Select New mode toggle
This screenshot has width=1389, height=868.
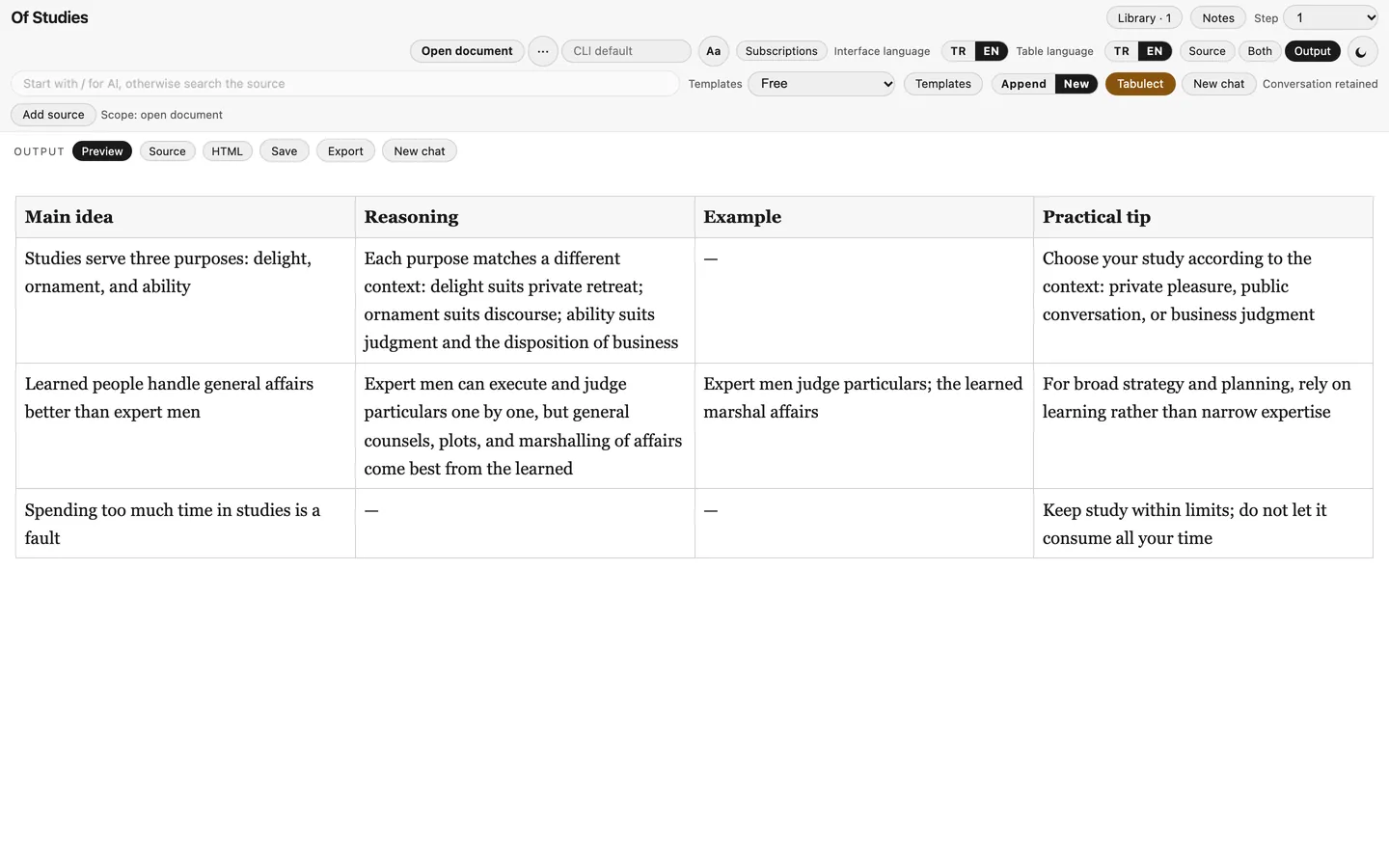(x=1076, y=84)
